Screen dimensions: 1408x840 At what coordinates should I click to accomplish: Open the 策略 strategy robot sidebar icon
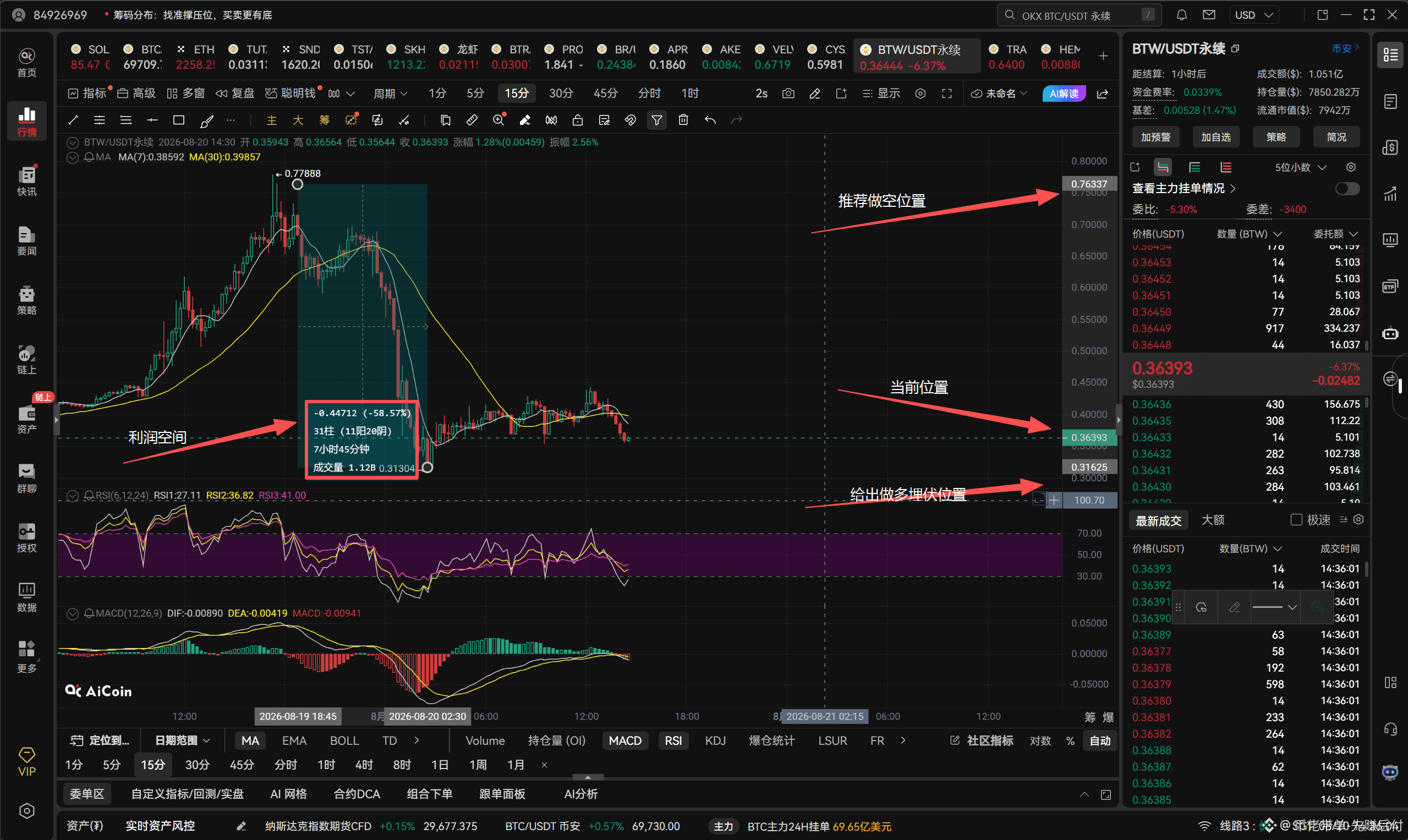tap(26, 299)
